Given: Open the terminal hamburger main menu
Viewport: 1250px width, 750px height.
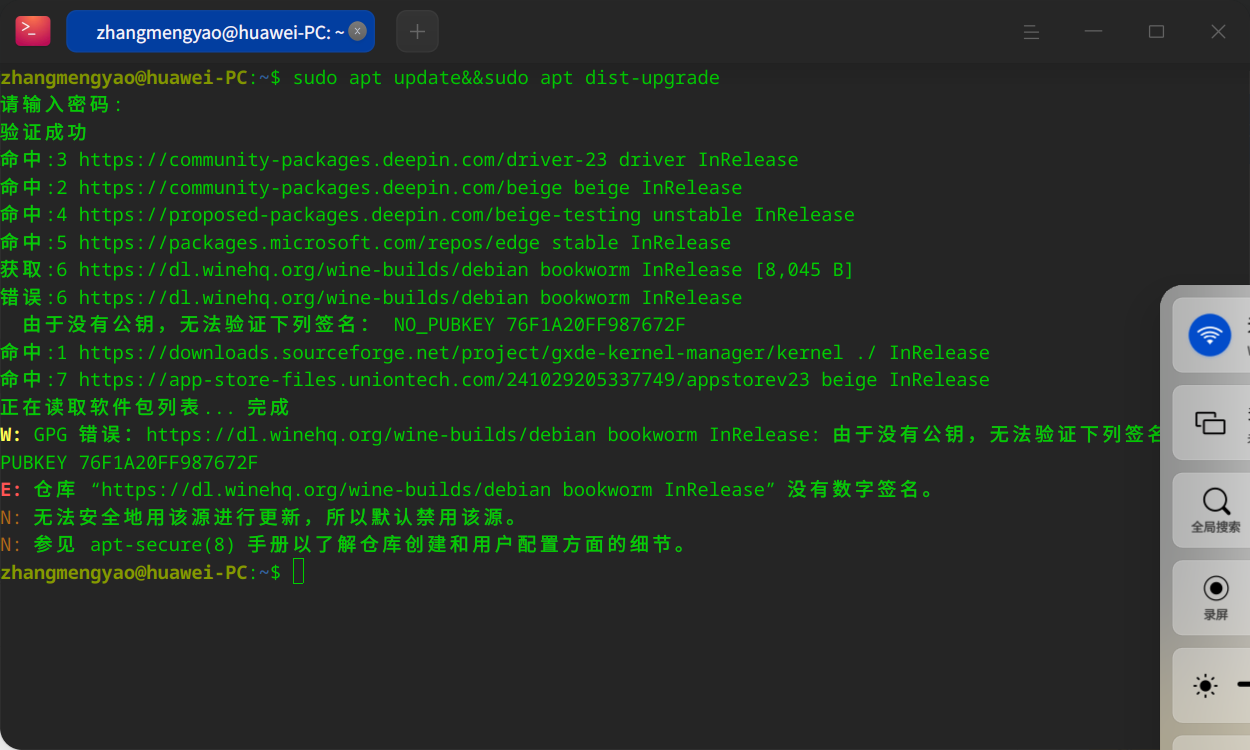Looking at the screenshot, I should [x=1032, y=32].
